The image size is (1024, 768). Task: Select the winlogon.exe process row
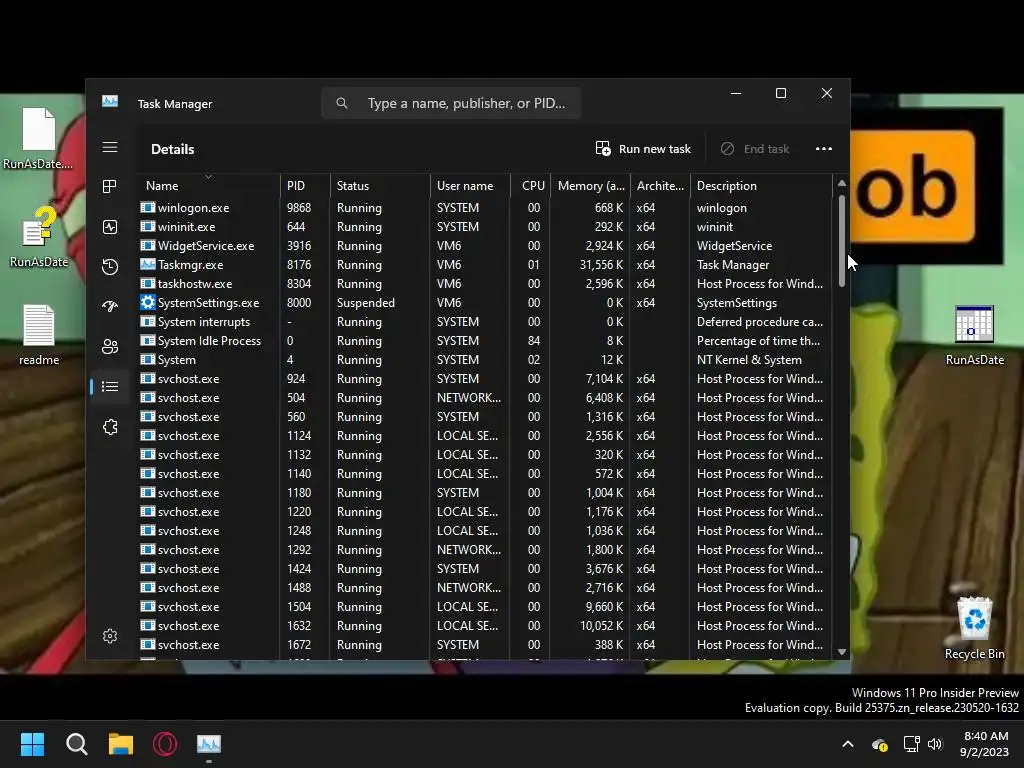[485, 208]
